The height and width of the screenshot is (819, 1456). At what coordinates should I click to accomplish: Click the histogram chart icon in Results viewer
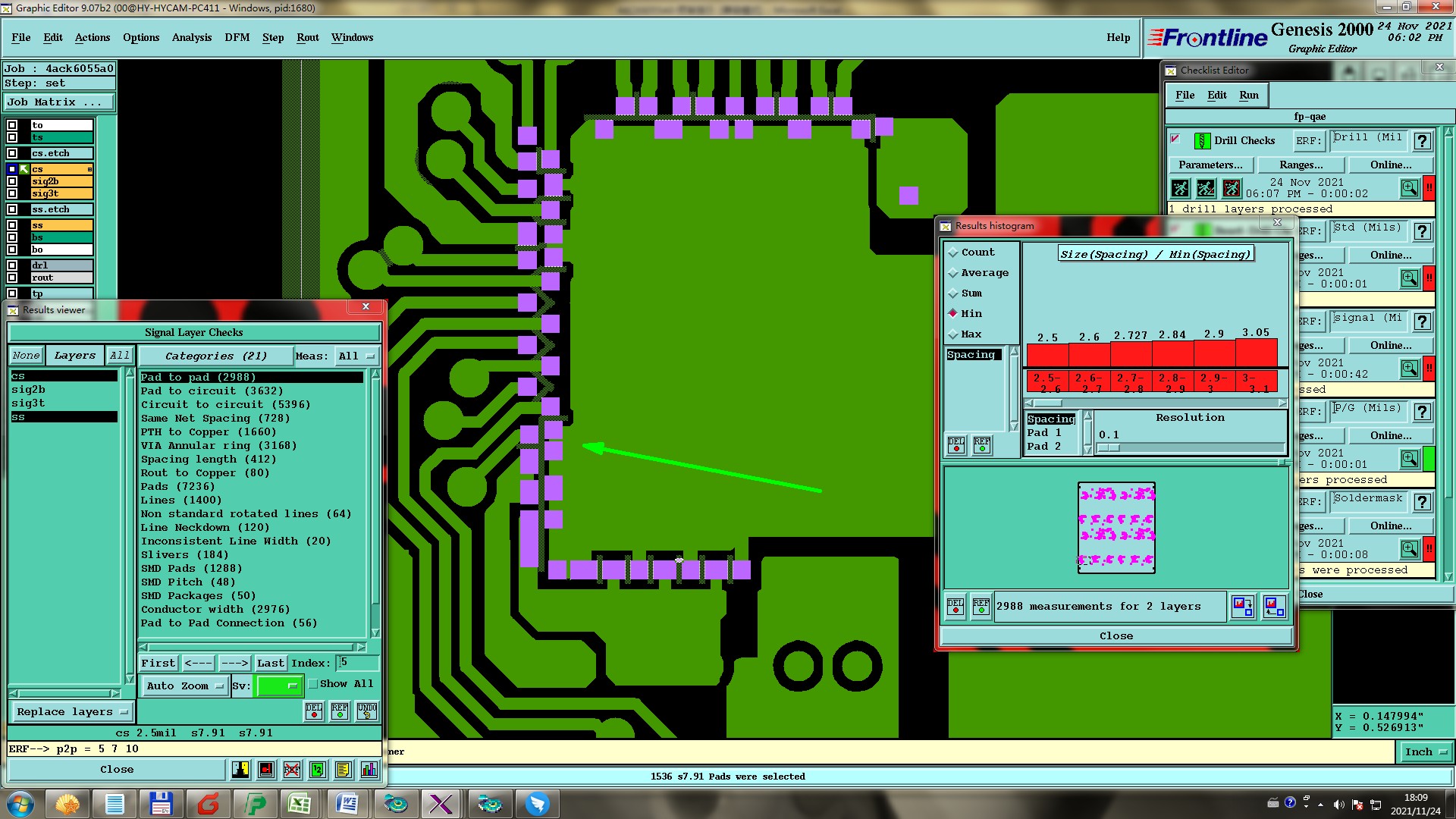369,770
